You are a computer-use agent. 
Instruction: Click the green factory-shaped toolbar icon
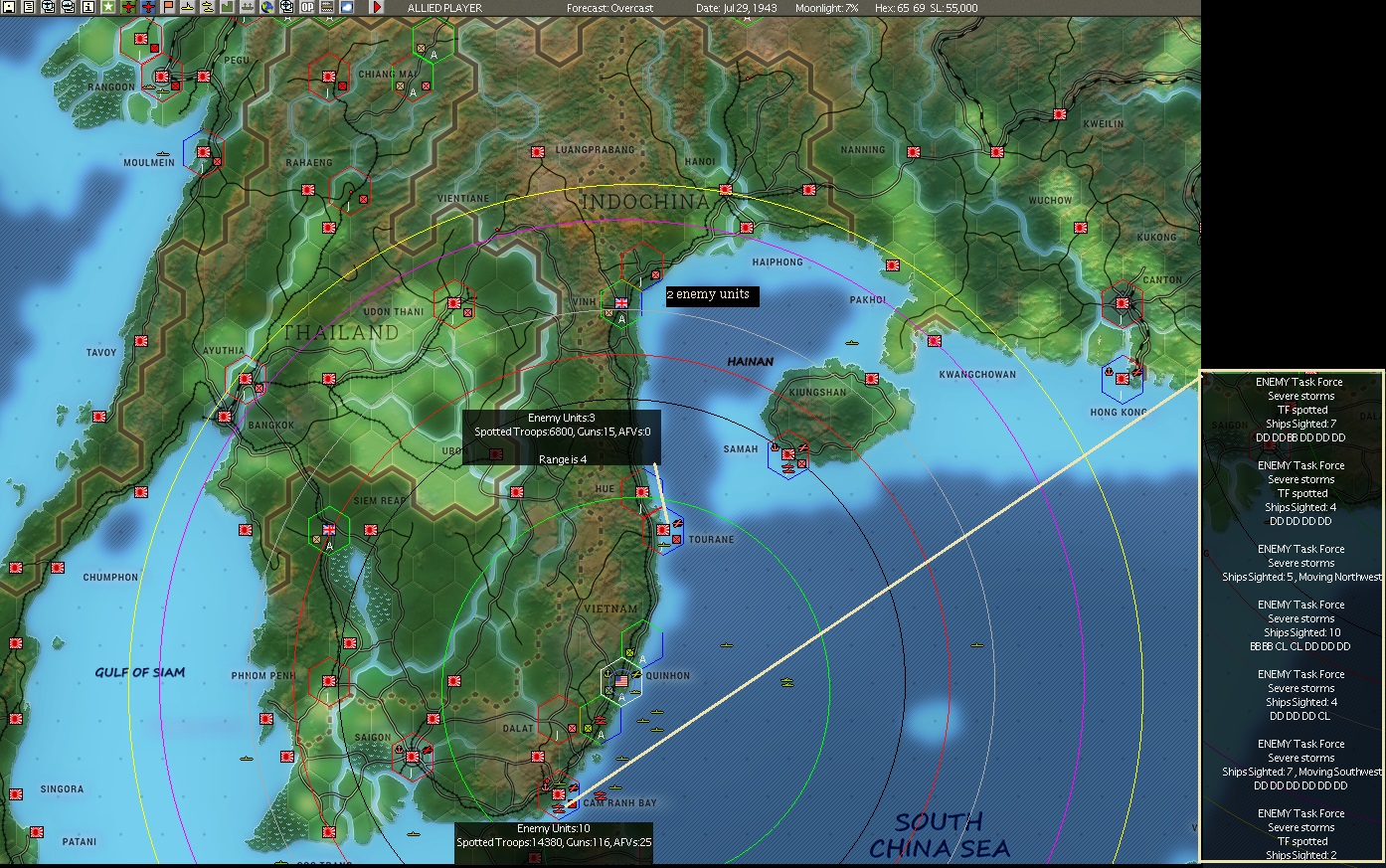[228, 7]
